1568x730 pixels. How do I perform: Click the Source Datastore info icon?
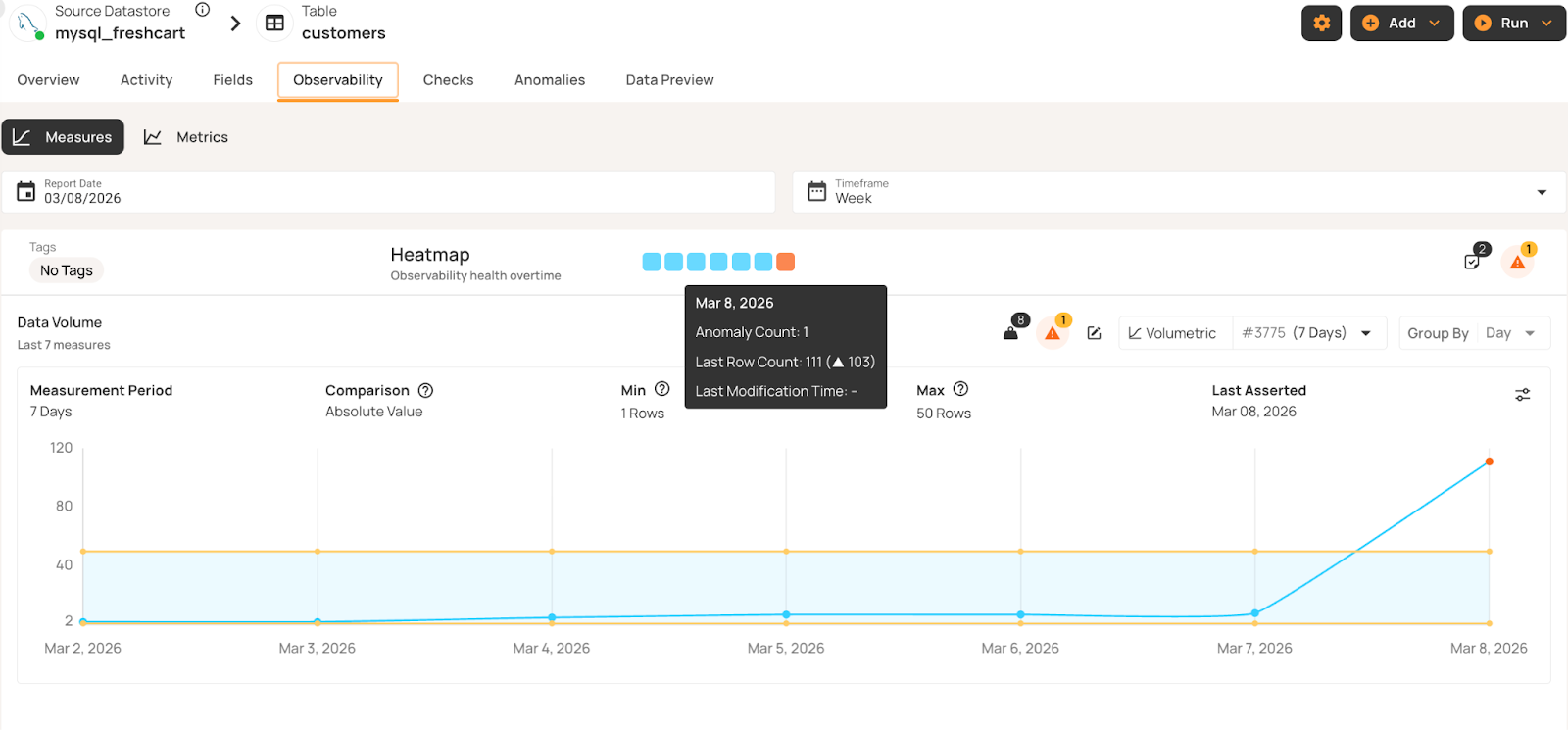coord(203,10)
